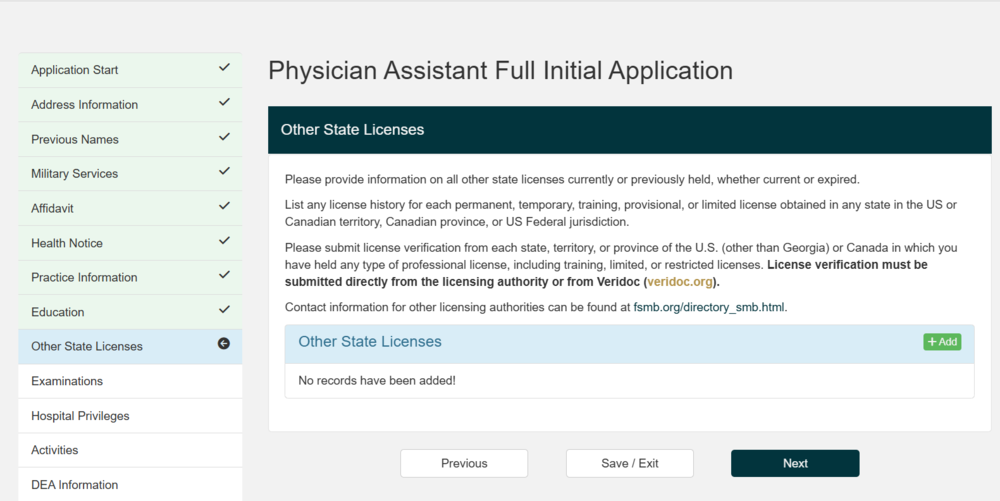
Task: Click the checkmark icon next to Address Information
Action: 224,102
